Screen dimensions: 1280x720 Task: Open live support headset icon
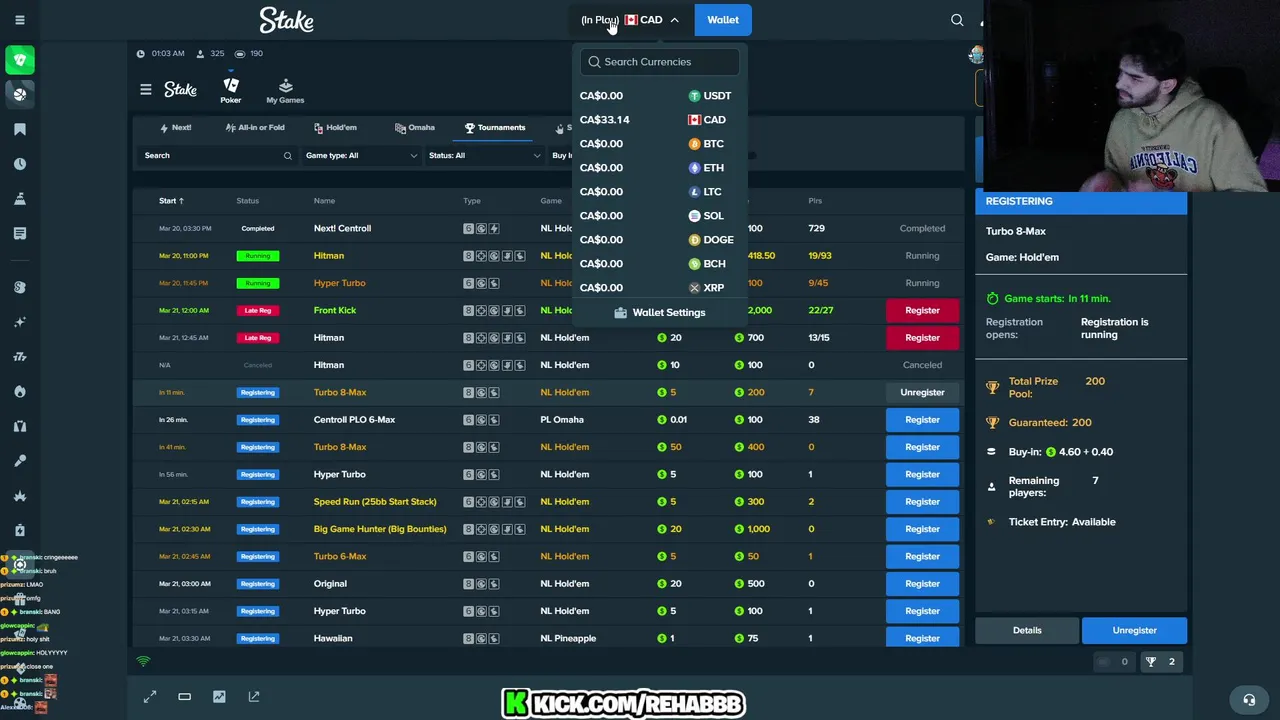(1249, 700)
